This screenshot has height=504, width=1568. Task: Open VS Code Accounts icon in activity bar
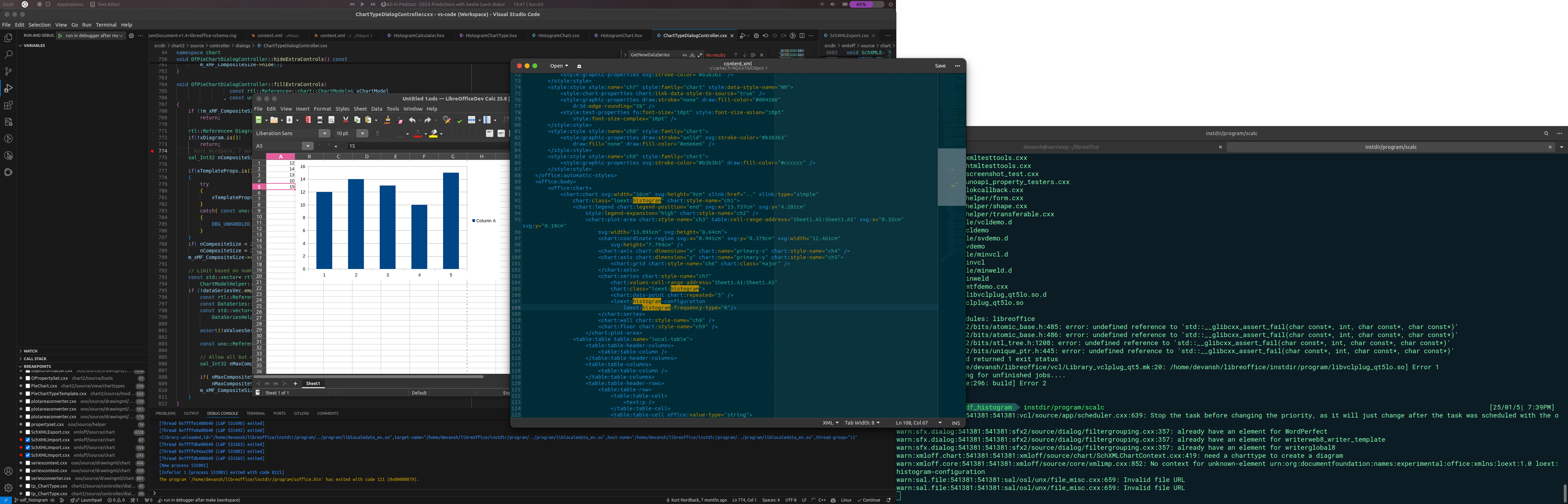pyautogui.click(x=8, y=471)
